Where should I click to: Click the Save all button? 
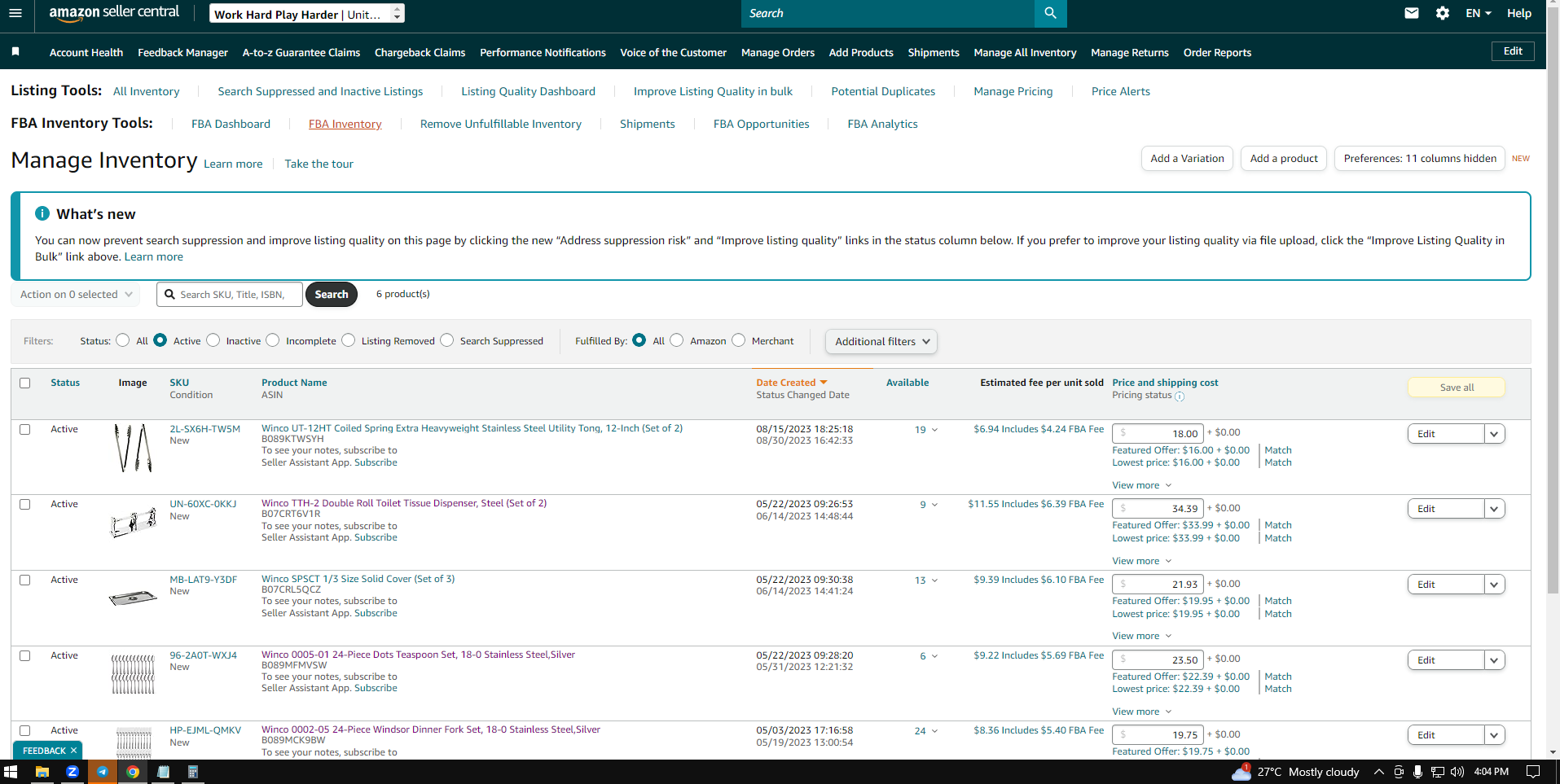pos(1457,388)
